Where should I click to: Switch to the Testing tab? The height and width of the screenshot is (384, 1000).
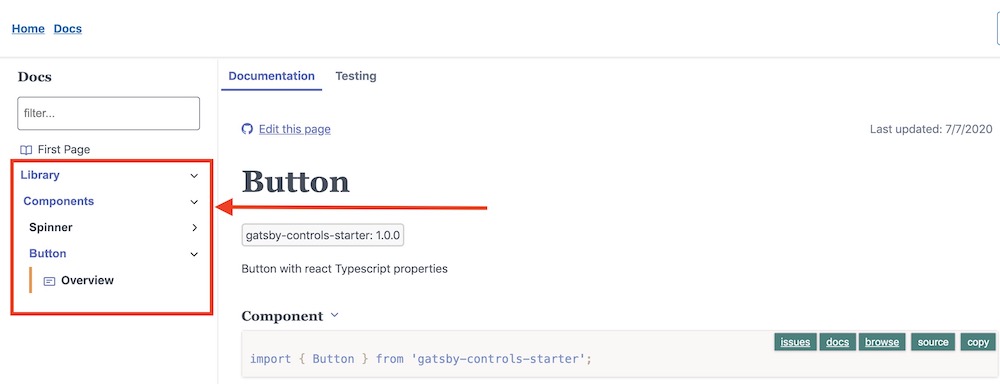pyautogui.click(x=356, y=76)
